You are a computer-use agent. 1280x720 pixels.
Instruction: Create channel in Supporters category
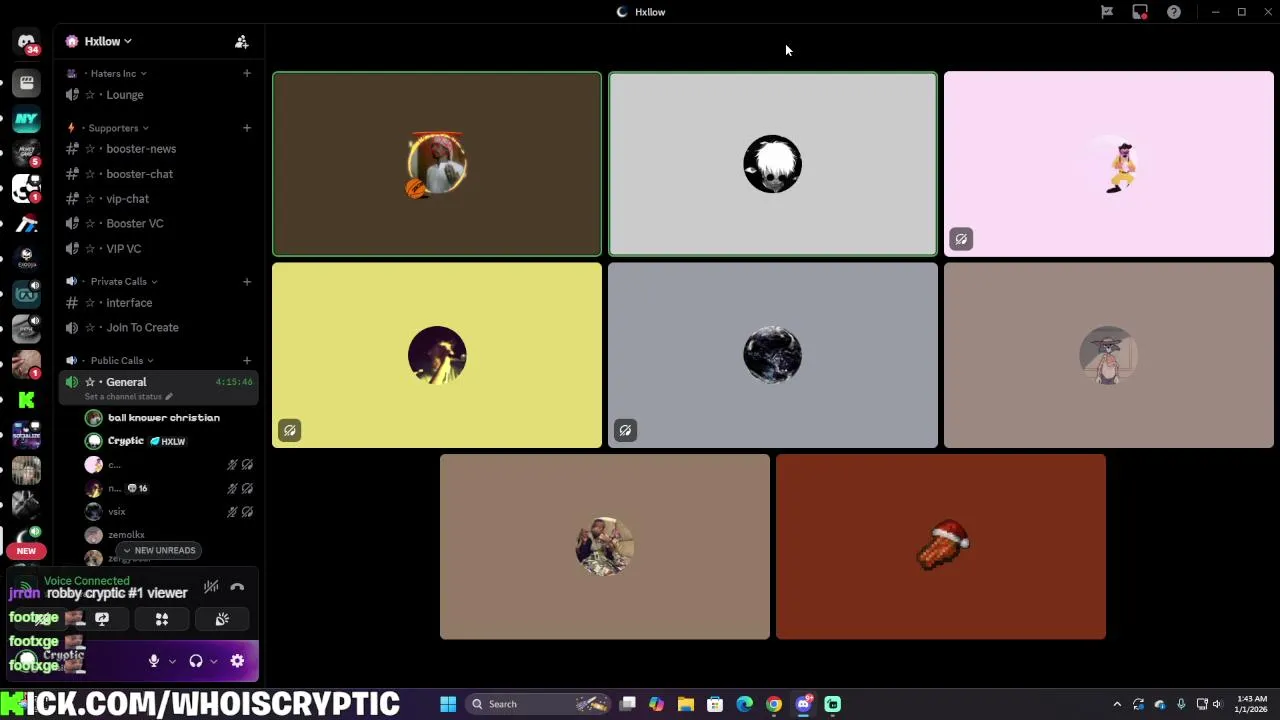[x=247, y=128]
